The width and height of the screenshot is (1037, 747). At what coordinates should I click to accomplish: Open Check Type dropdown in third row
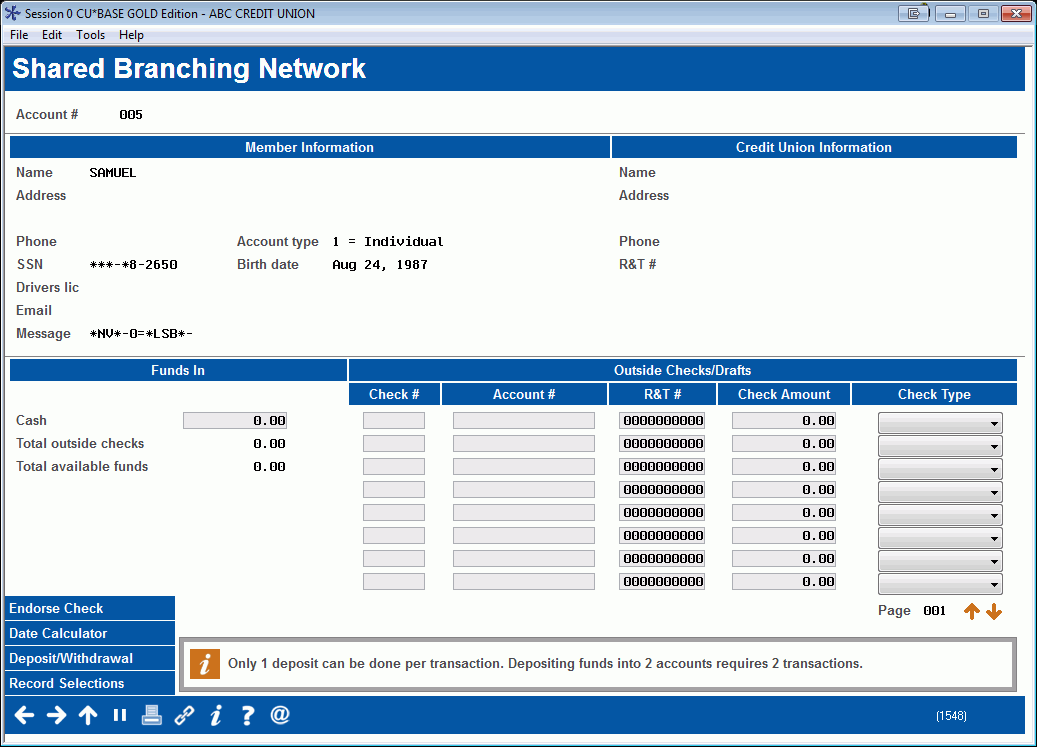940,469
